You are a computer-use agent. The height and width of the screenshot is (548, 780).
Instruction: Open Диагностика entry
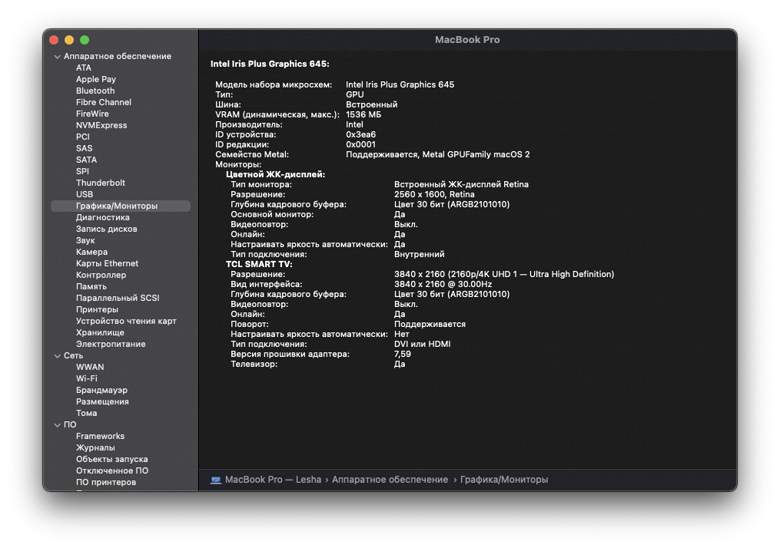click(x=102, y=217)
